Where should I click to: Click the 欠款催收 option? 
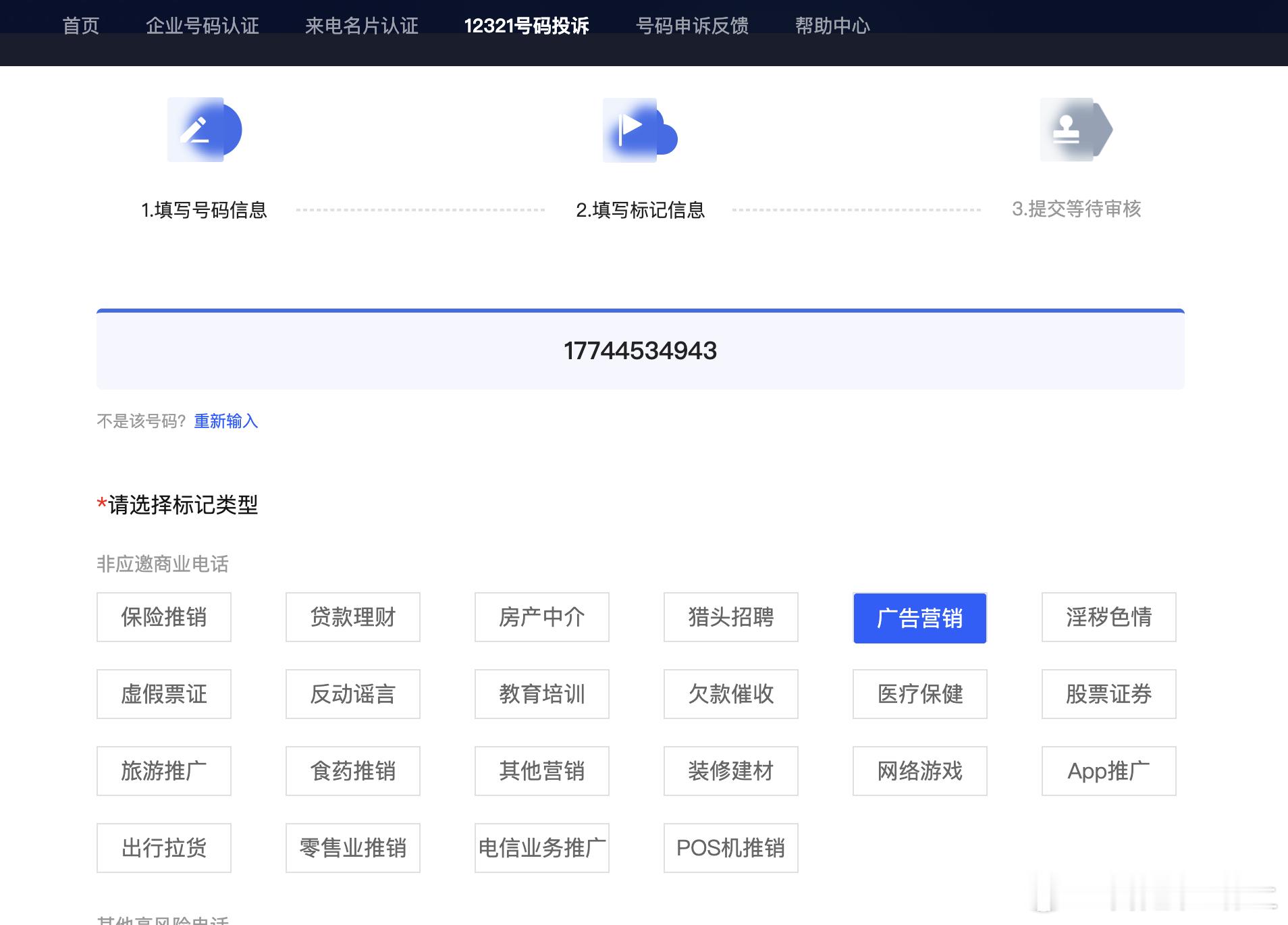(731, 694)
